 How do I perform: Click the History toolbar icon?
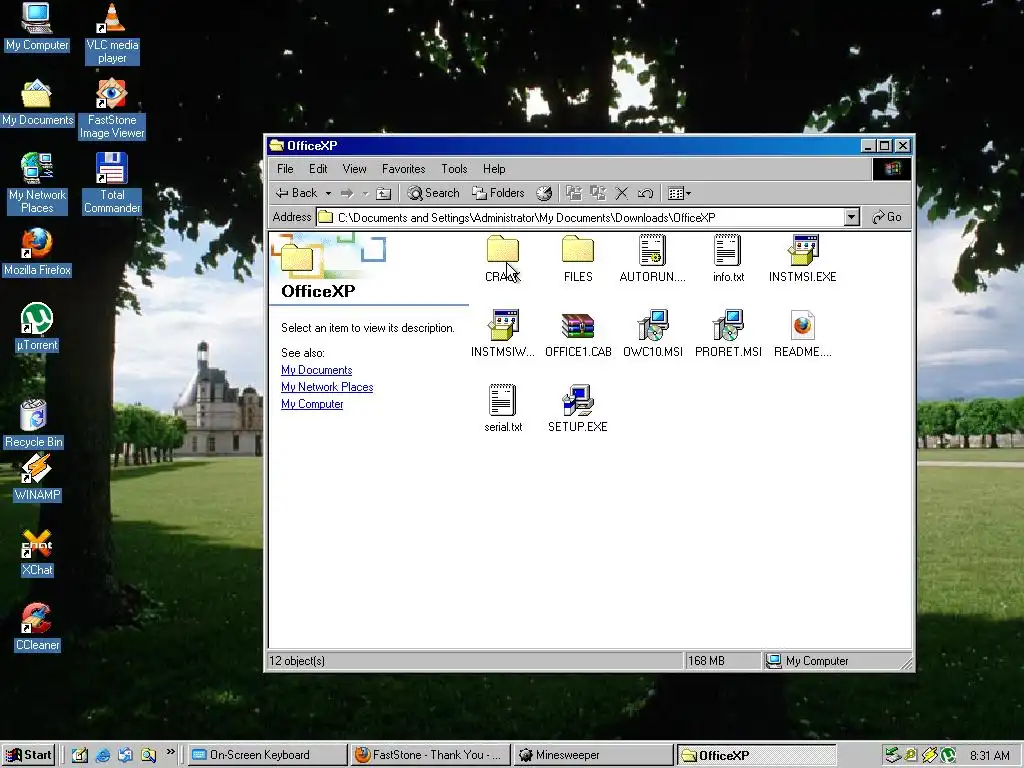tap(544, 193)
